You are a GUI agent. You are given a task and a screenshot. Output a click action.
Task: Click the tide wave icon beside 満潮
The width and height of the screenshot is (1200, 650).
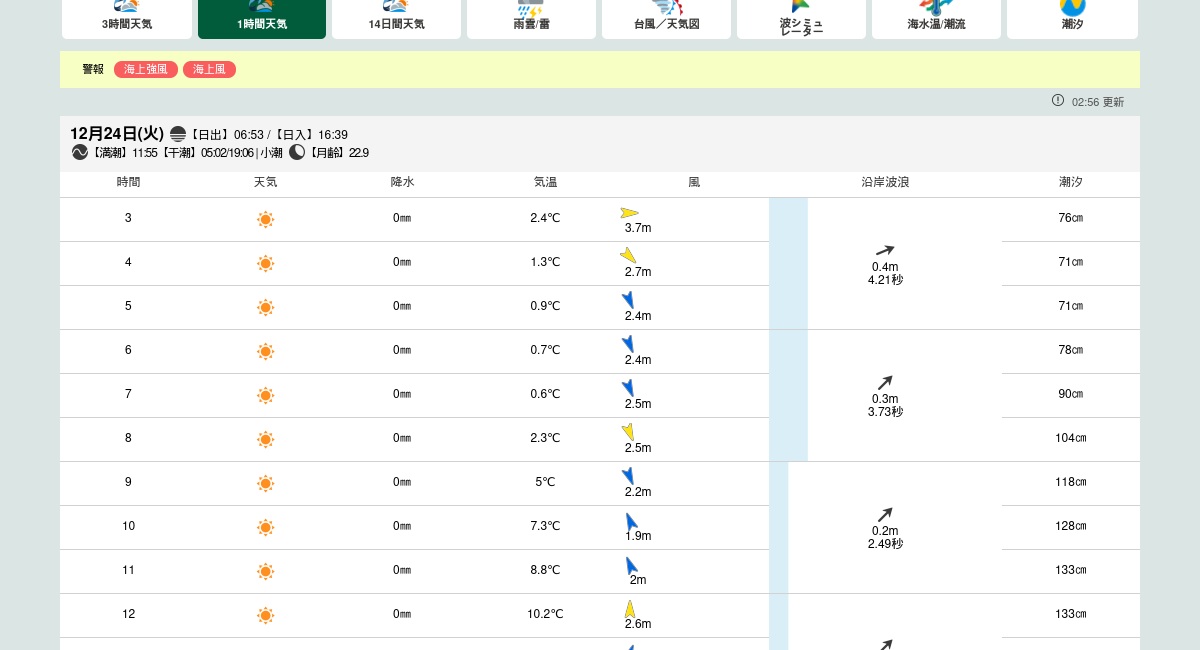(80, 152)
